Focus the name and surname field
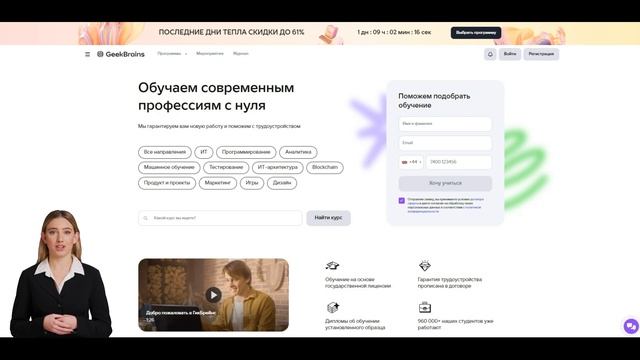This screenshot has width=640, height=360. (x=445, y=124)
